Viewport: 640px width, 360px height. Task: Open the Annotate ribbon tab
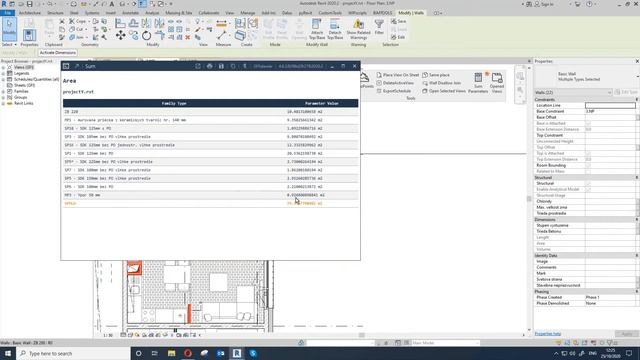[x=131, y=13]
